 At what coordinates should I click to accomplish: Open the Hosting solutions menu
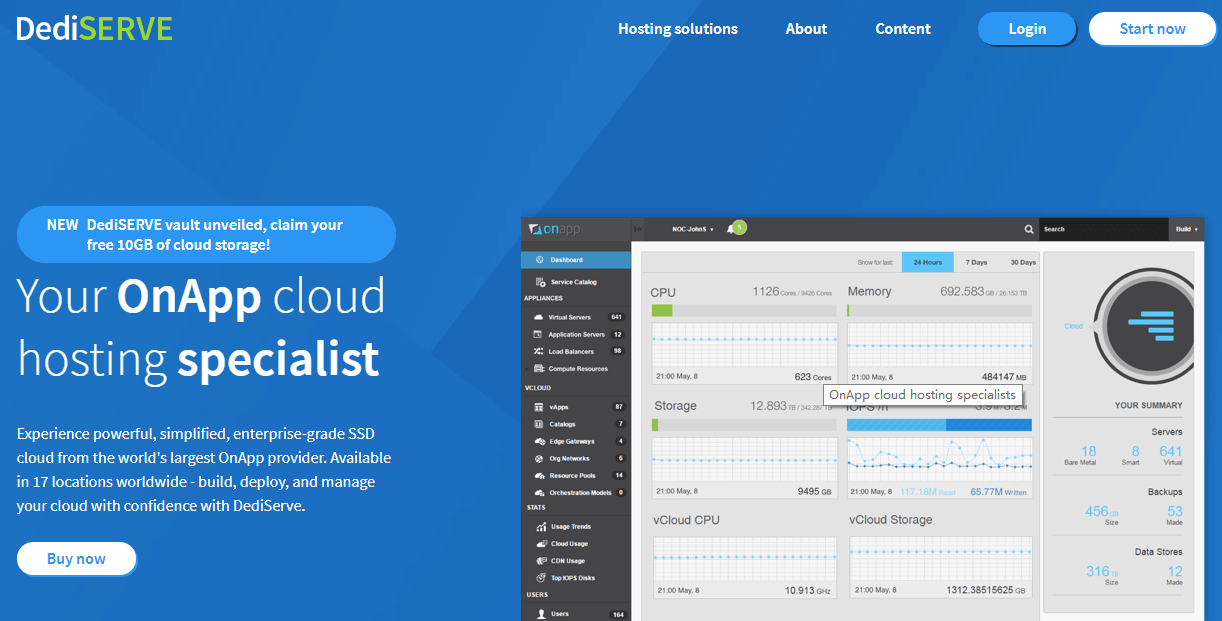click(x=678, y=29)
